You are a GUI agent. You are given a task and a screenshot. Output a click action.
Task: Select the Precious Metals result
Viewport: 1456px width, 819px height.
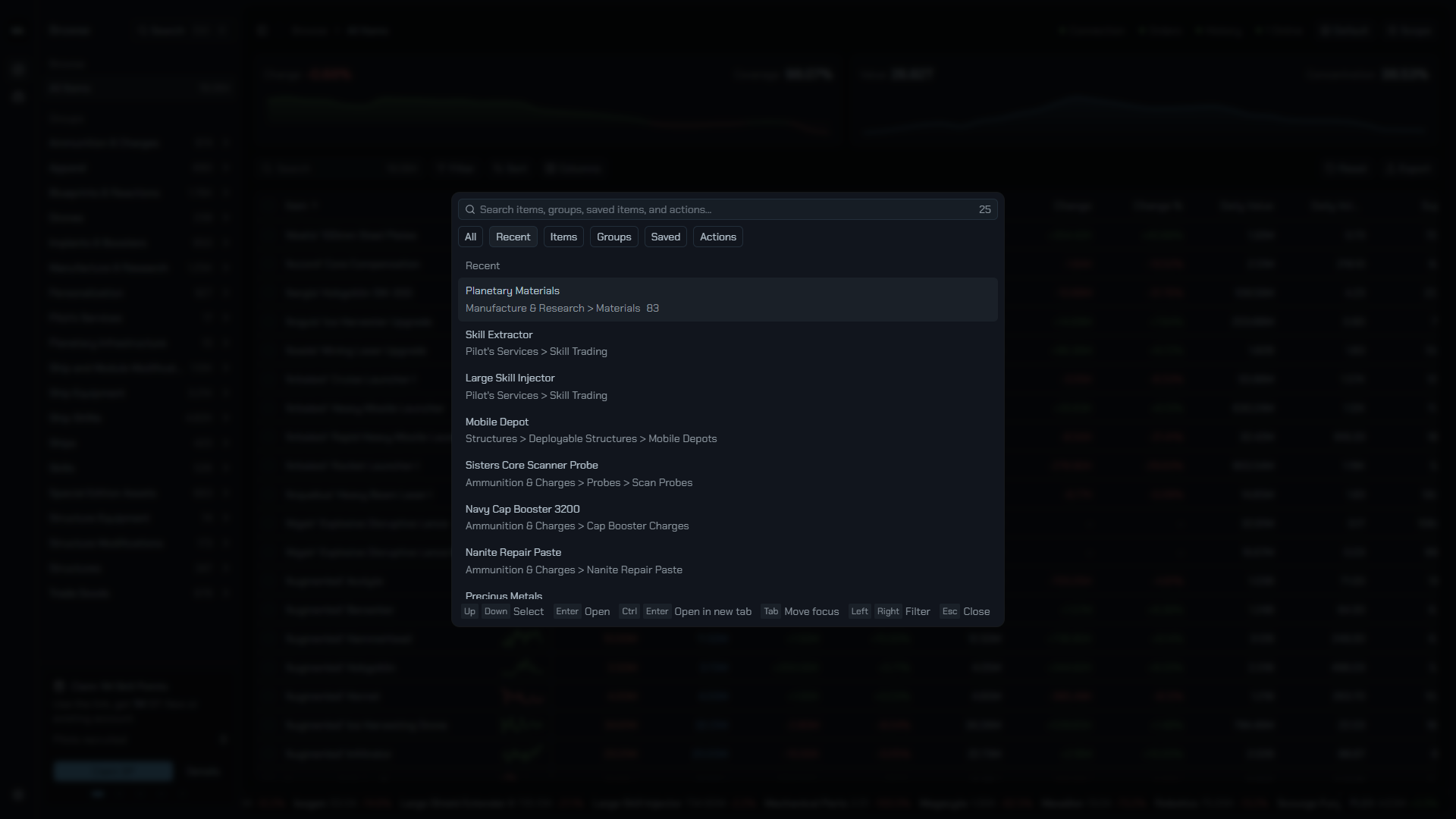pyautogui.click(x=728, y=593)
